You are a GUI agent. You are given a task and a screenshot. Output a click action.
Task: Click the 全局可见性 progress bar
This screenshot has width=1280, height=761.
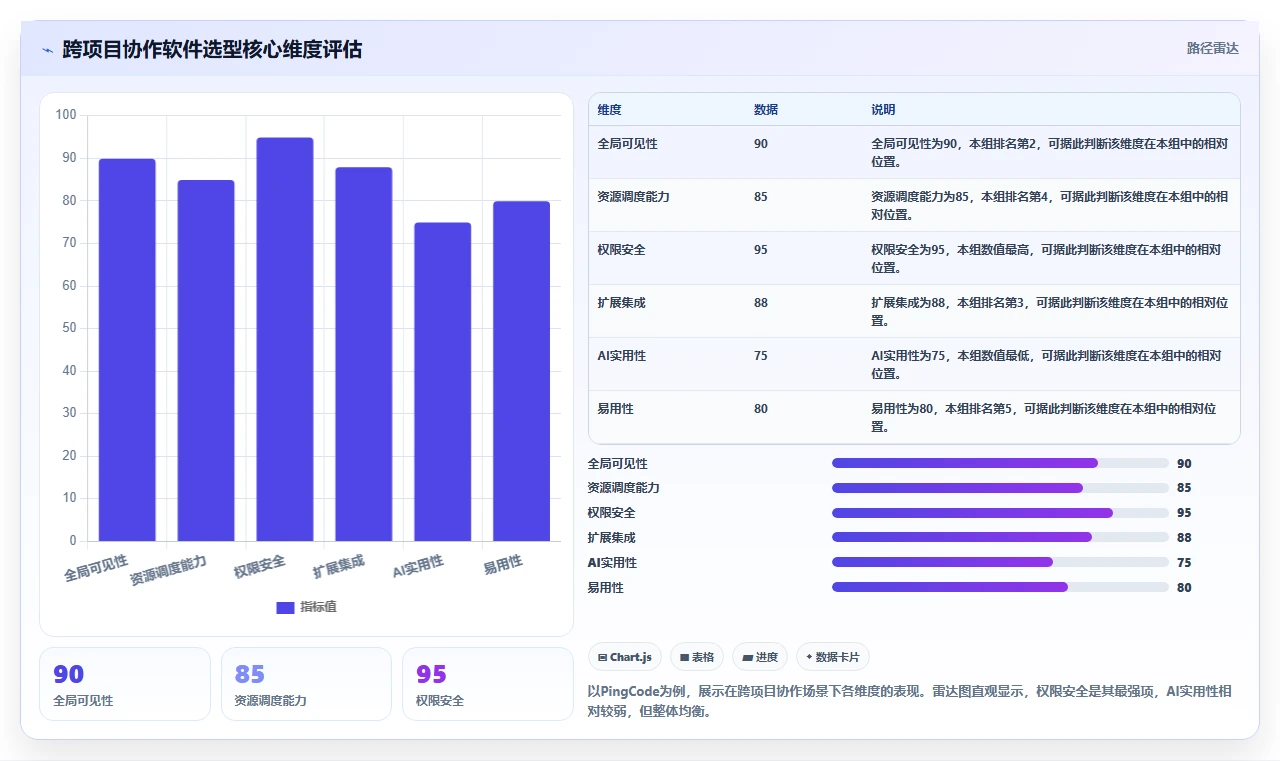coord(1000,463)
